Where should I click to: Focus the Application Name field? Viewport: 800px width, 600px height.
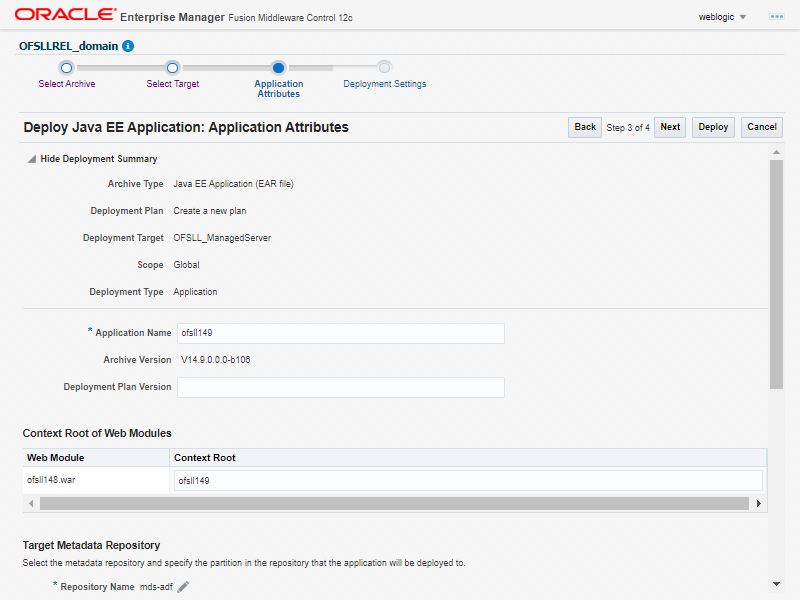click(x=341, y=333)
